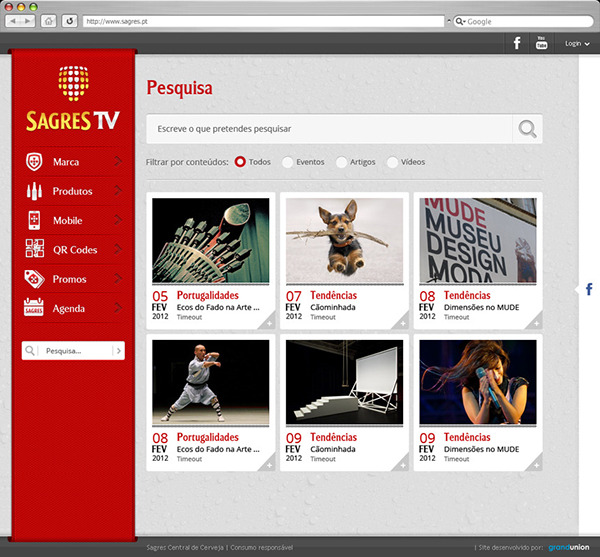Click the plus corner on 07 FEV card

click(402, 323)
